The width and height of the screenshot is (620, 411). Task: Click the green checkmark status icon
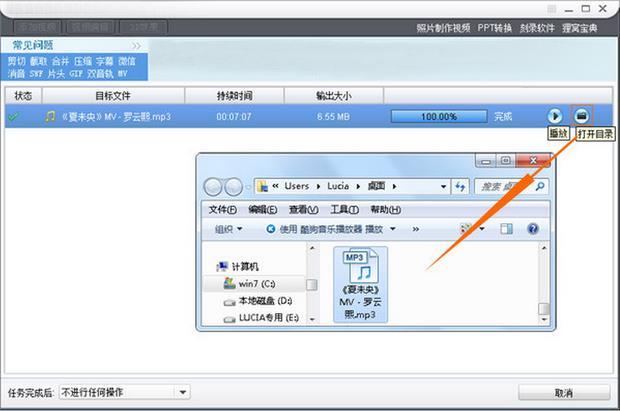tap(12, 117)
